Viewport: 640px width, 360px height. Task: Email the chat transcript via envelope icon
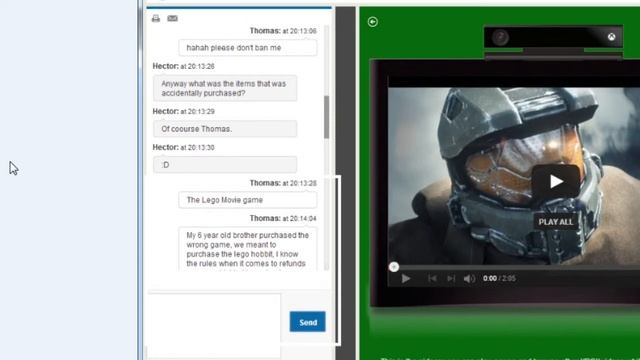pos(172,18)
